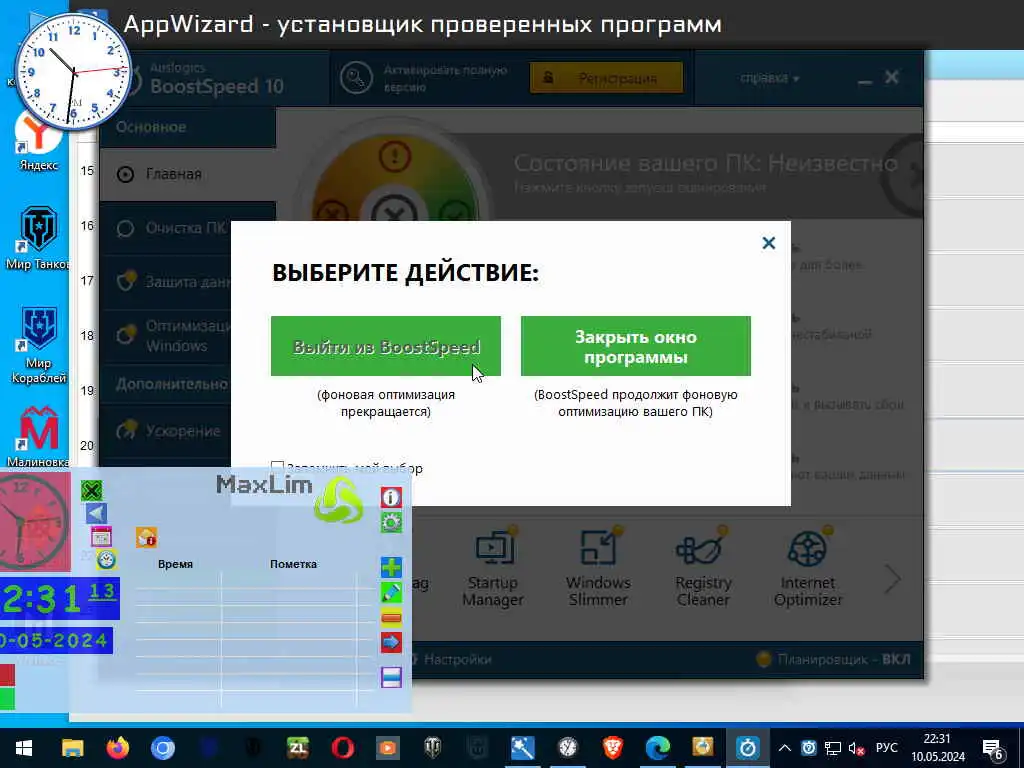The width and height of the screenshot is (1024, 768).
Task: Open the Startup Manager tool
Action: [x=492, y=568]
